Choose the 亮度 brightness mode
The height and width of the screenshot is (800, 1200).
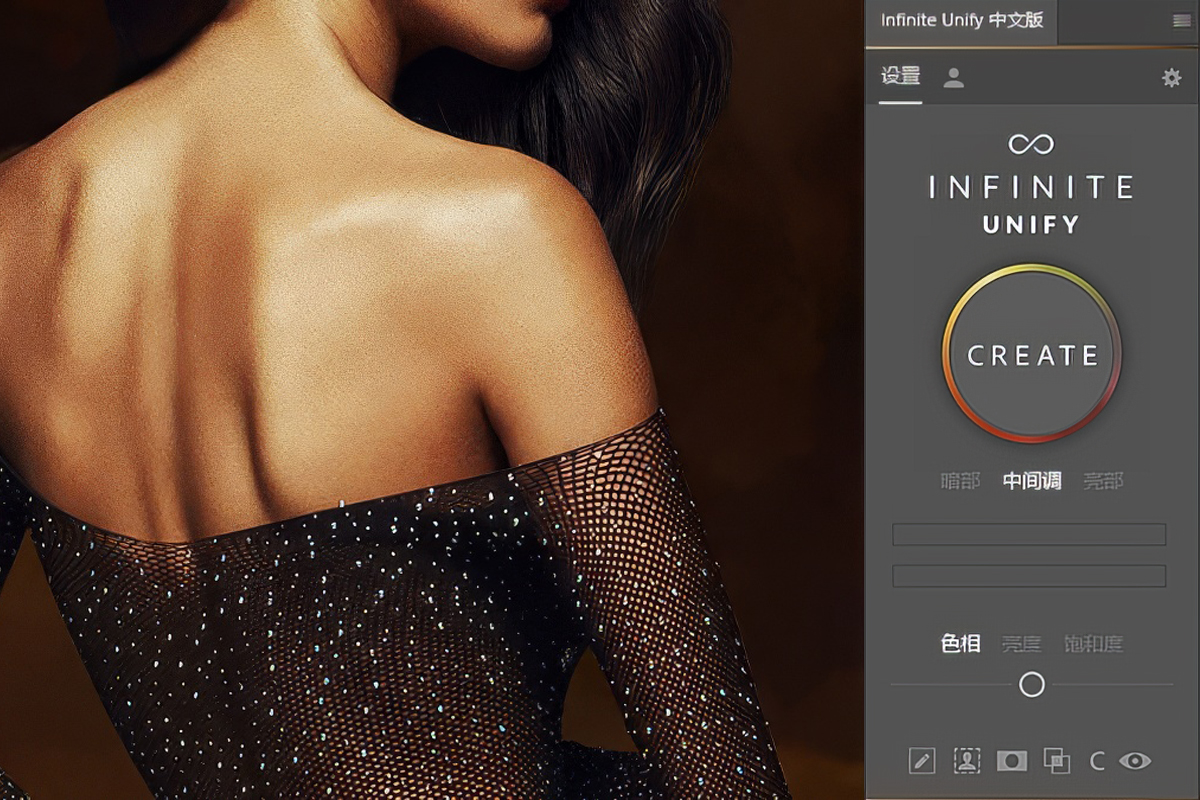[x=1022, y=643]
